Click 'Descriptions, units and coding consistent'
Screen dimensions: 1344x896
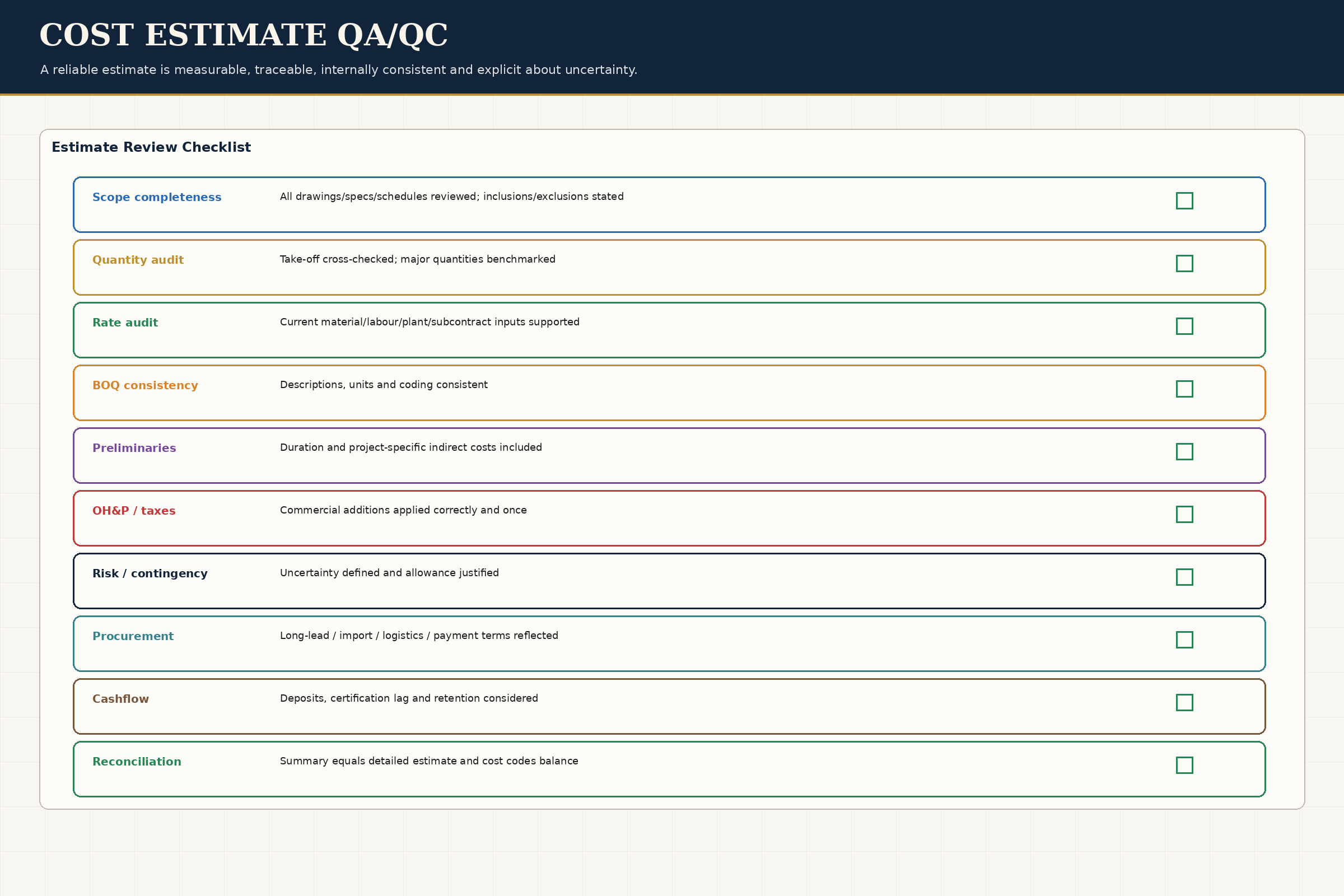coord(384,385)
